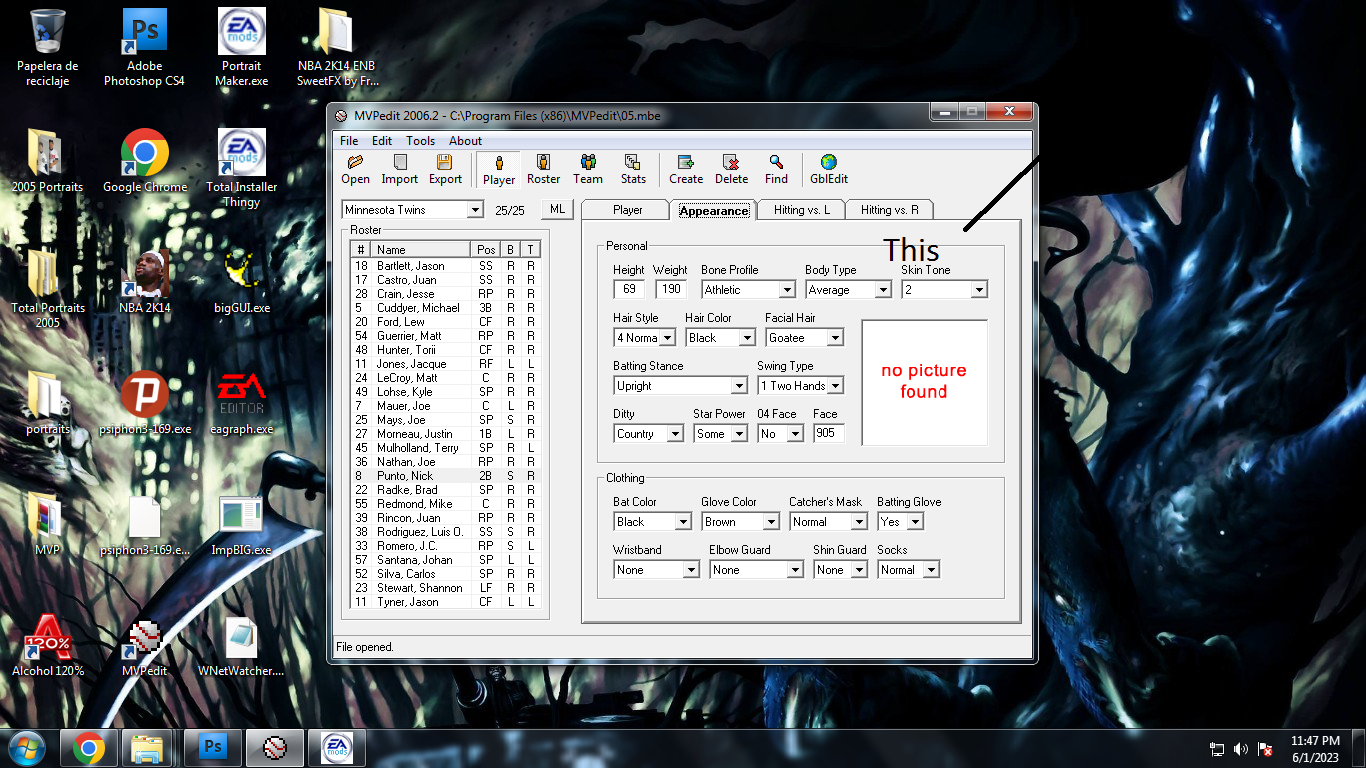
Task: Click the Weight input field
Action: (x=671, y=290)
